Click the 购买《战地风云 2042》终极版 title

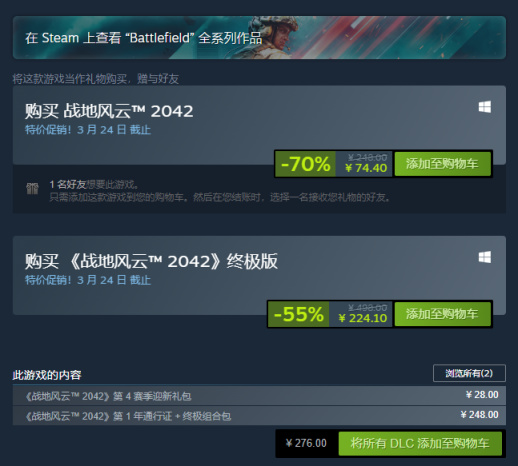click(151, 261)
